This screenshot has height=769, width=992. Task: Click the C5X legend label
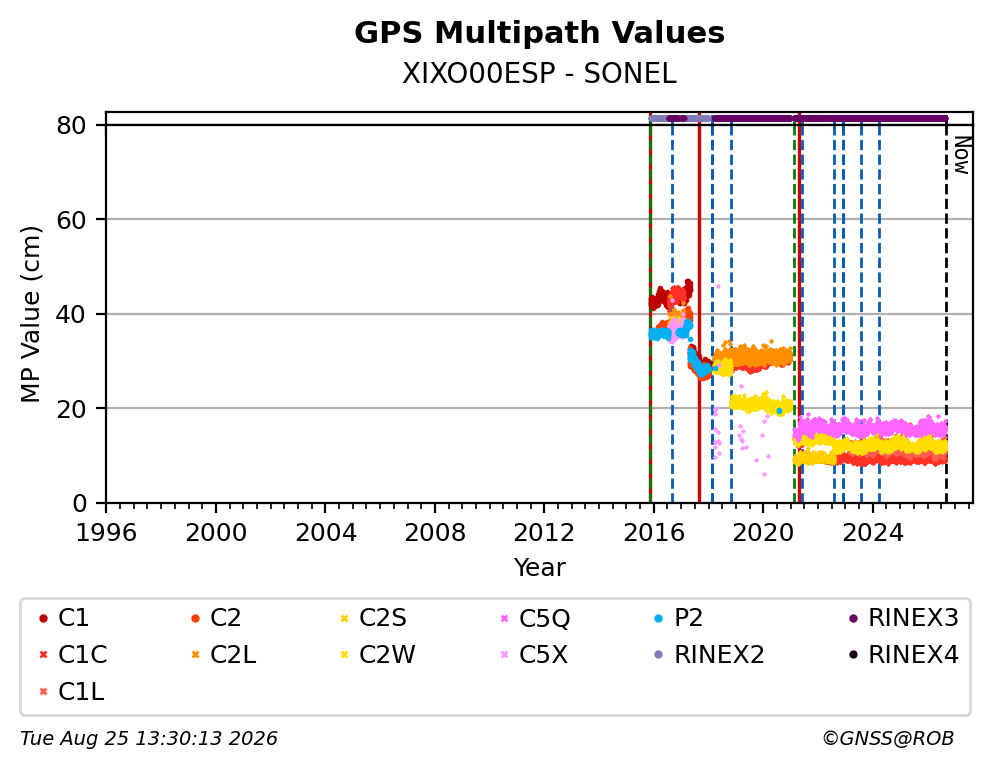543,655
